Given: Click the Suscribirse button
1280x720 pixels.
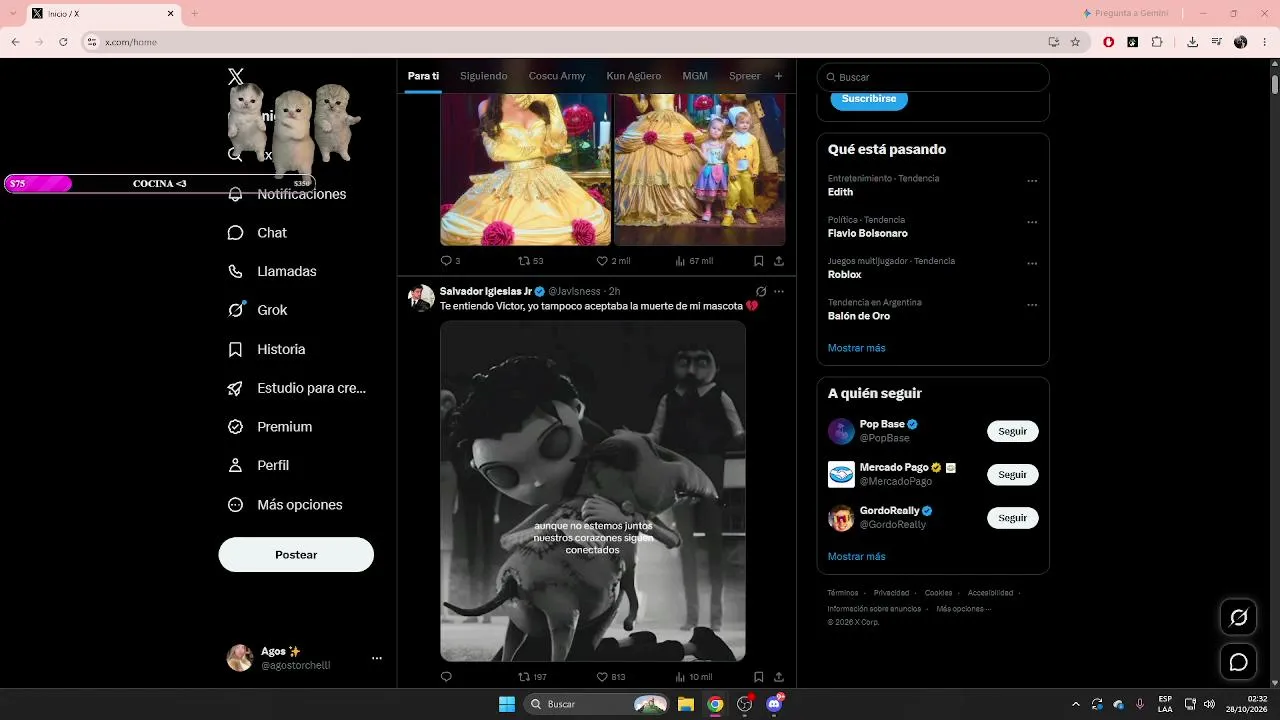Looking at the screenshot, I should 869,99.
